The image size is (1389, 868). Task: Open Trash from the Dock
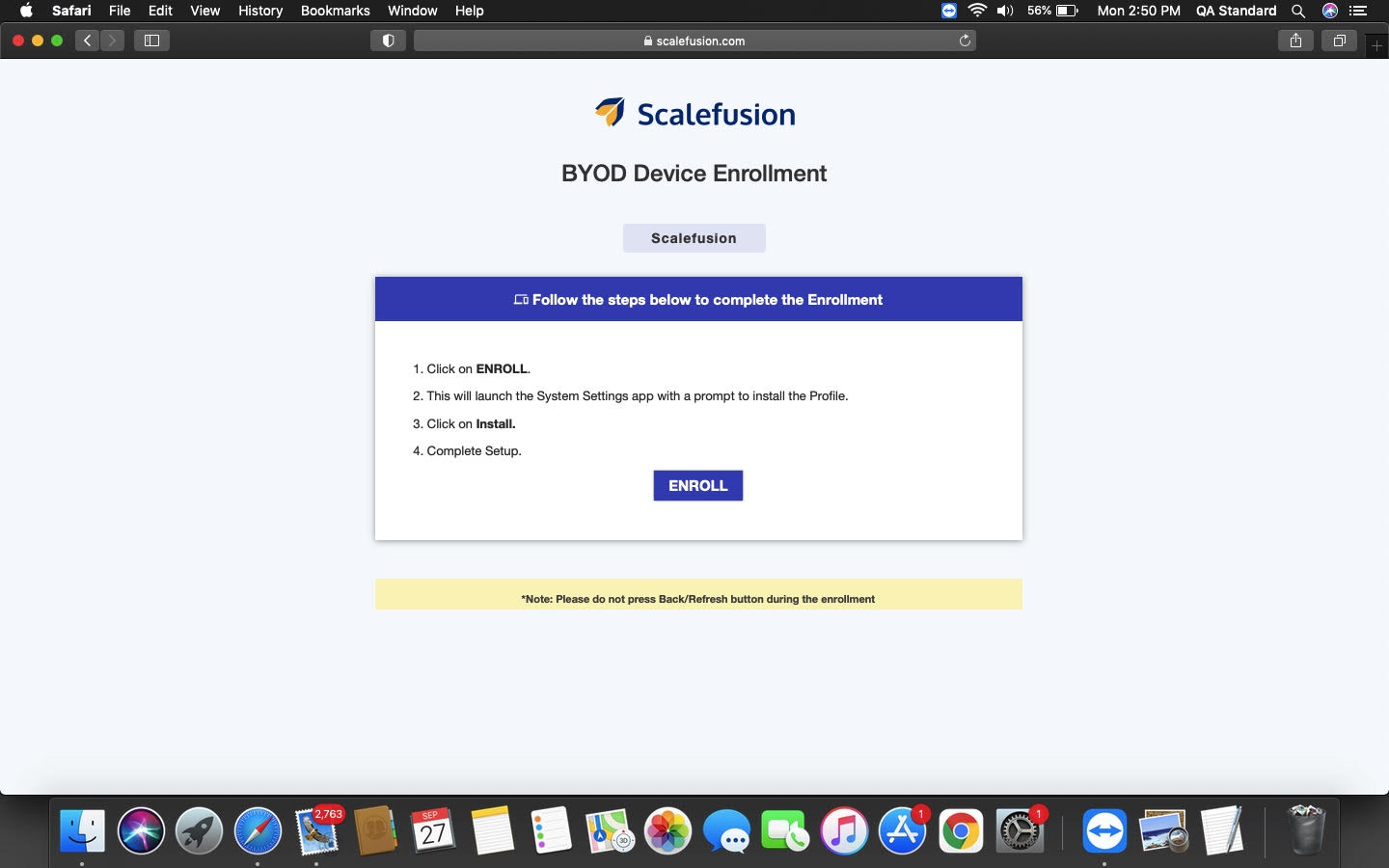pos(1306,830)
